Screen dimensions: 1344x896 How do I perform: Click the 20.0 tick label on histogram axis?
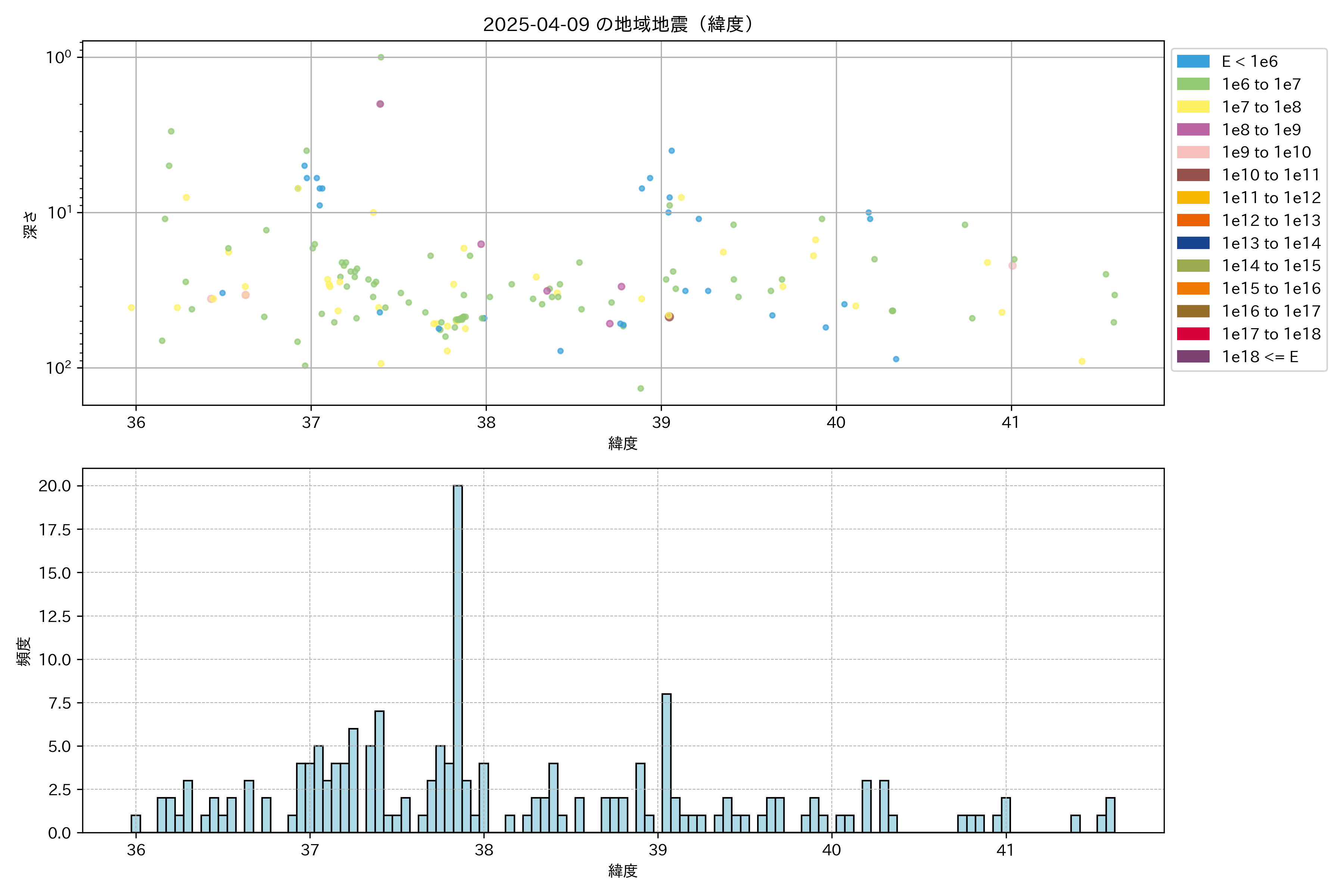[x=55, y=486]
